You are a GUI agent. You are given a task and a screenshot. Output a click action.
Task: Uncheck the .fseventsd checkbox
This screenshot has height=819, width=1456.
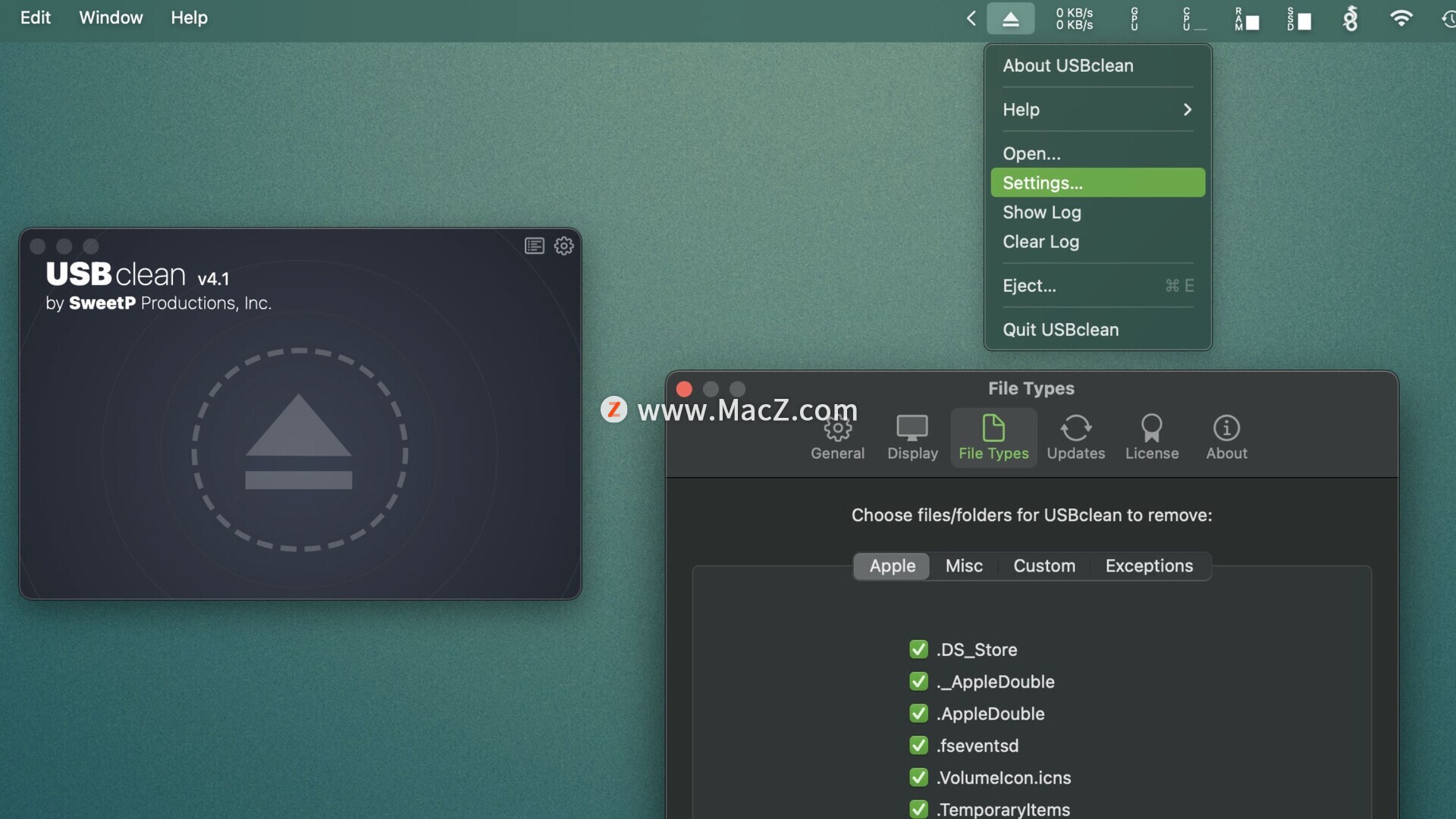point(918,745)
